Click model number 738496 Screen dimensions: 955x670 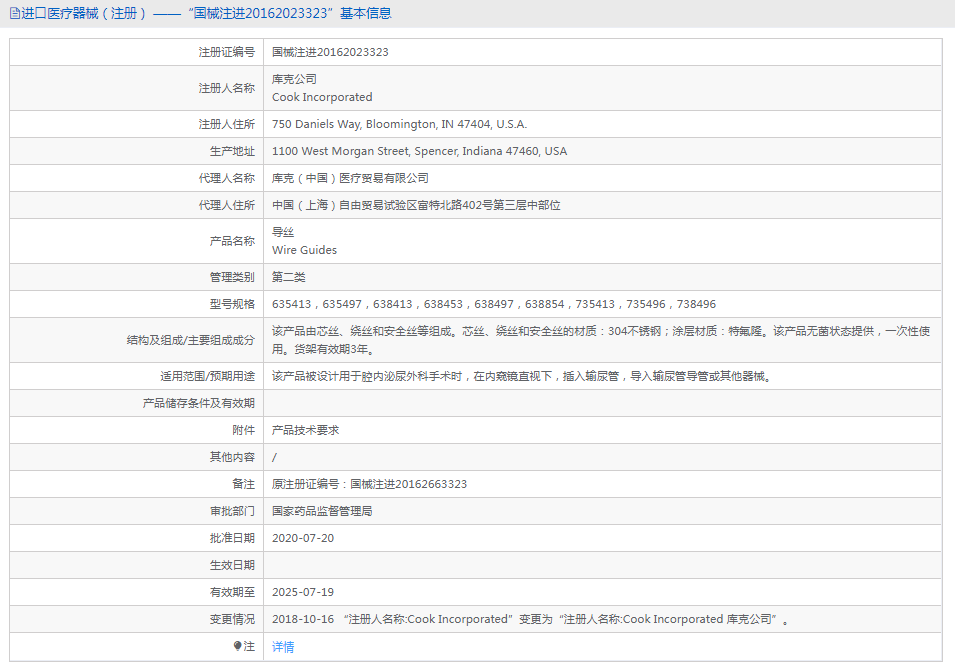click(696, 304)
